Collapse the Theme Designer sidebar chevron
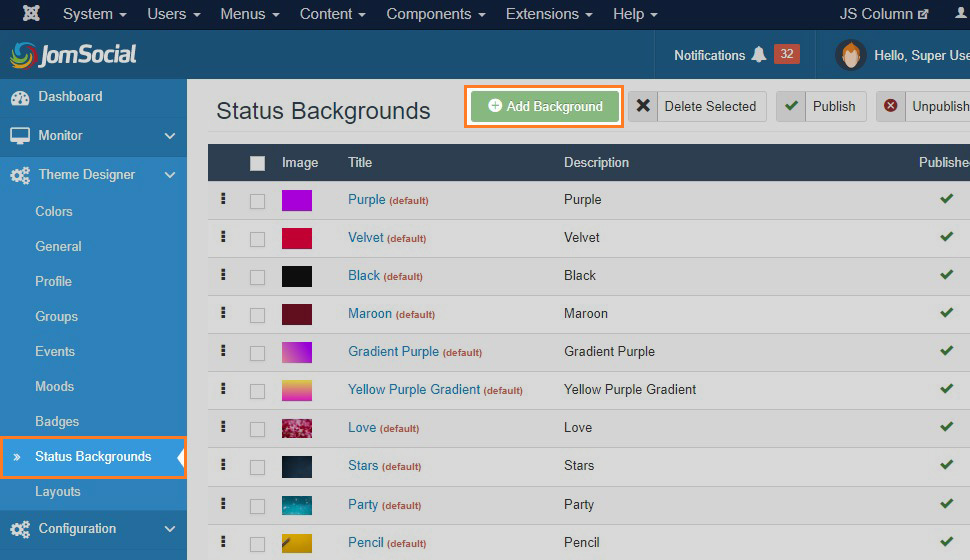970x560 pixels. coord(170,175)
